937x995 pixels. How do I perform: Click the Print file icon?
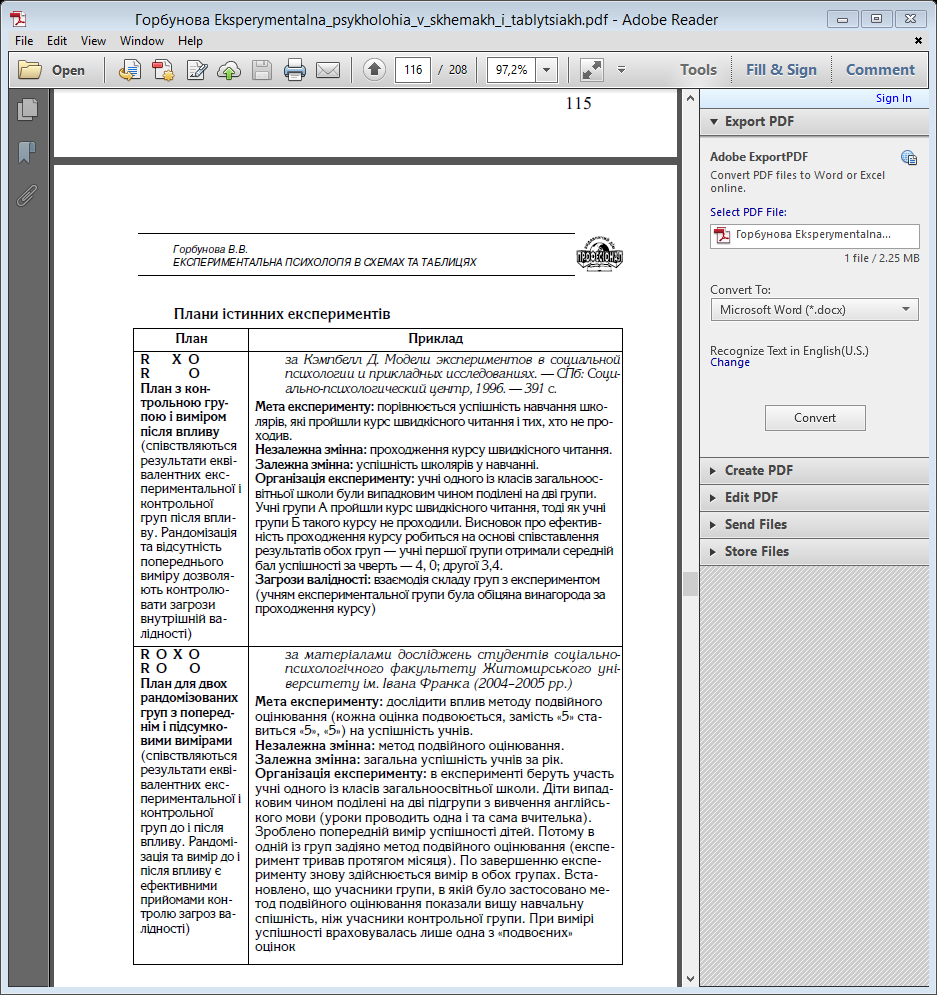coord(294,70)
